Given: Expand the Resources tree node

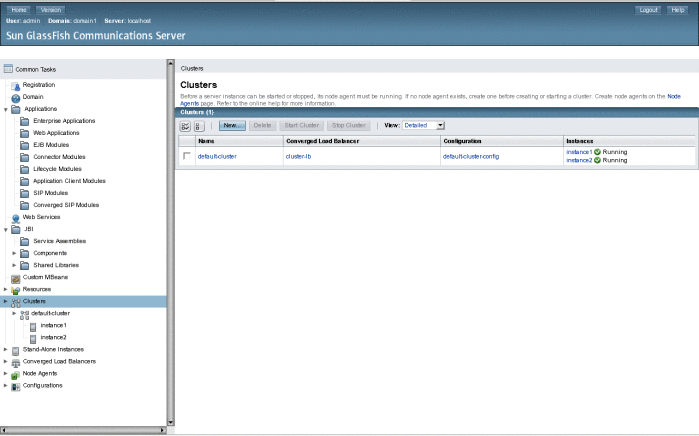Looking at the screenshot, I should pyautogui.click(x=6, y=289).
